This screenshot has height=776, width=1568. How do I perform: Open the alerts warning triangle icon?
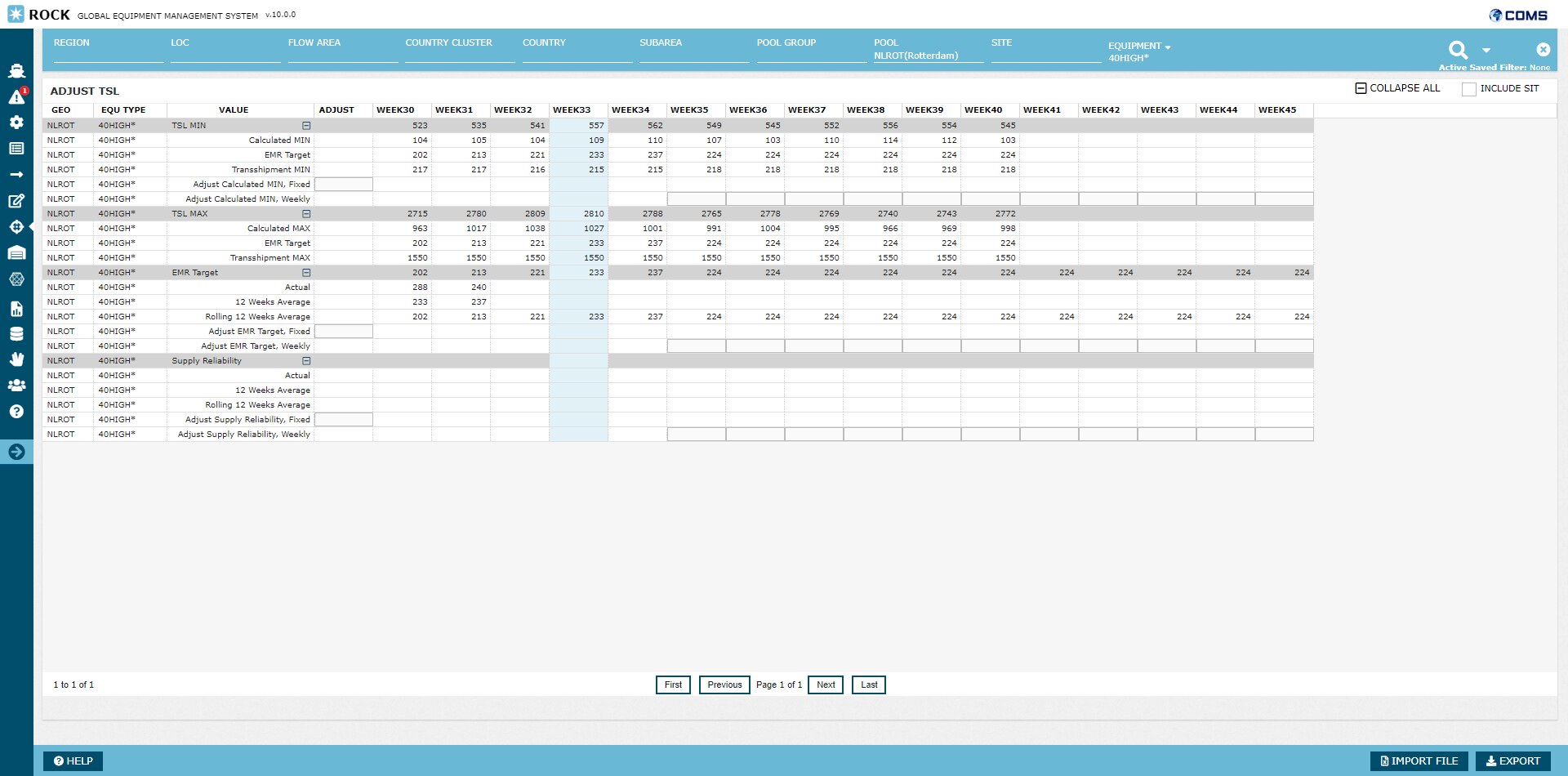coord(16,97)
